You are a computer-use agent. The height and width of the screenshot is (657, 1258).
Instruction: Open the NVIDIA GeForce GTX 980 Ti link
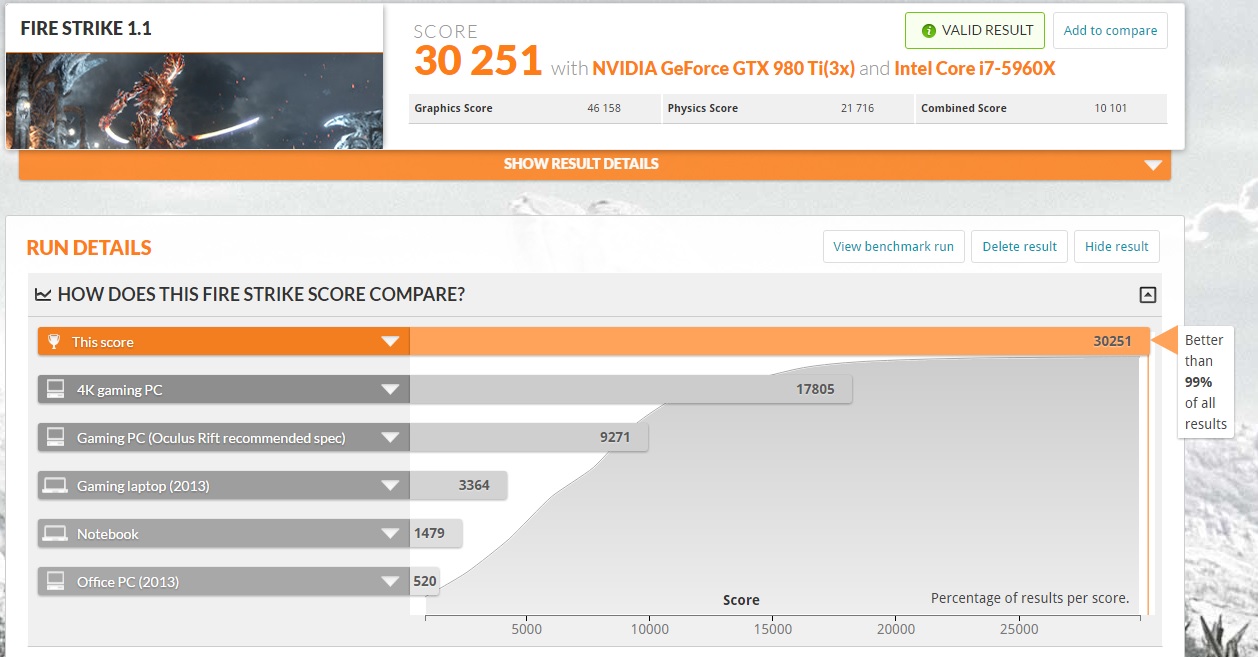[723, 69]
